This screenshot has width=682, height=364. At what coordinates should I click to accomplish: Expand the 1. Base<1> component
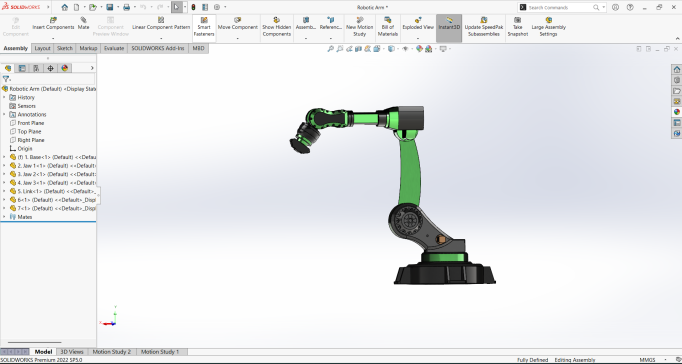pyautogui.click(x=4, y=157)
